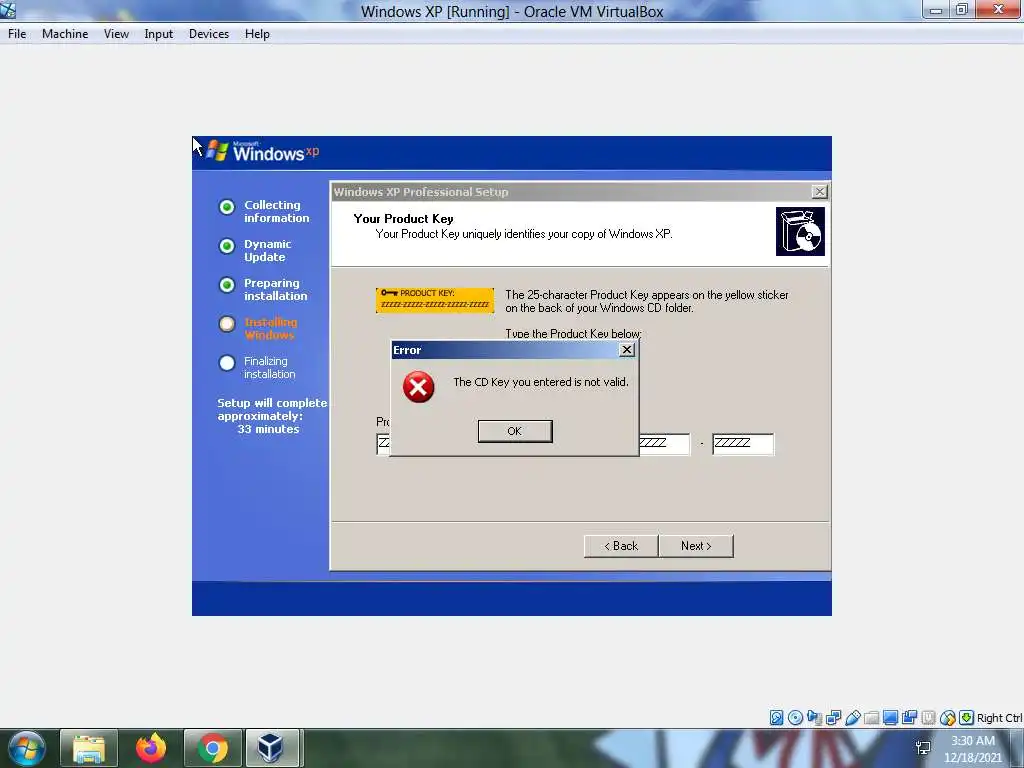Open the File menu
Image resolution: width=1024 pixels, height=768 pixels.
click(17, 34)
